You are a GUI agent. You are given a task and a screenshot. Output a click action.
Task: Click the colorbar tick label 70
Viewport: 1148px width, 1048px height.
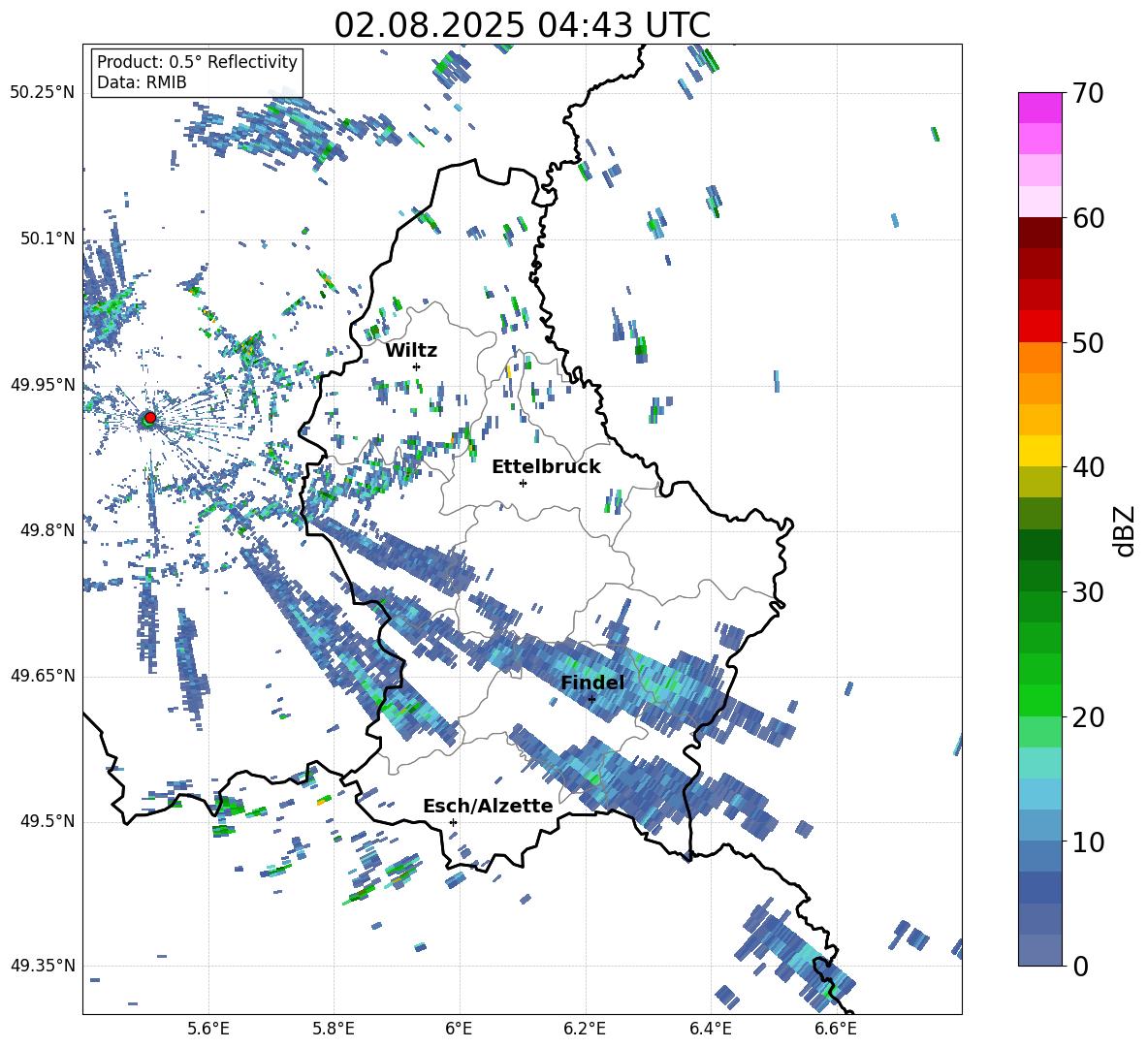(1088, 93)
